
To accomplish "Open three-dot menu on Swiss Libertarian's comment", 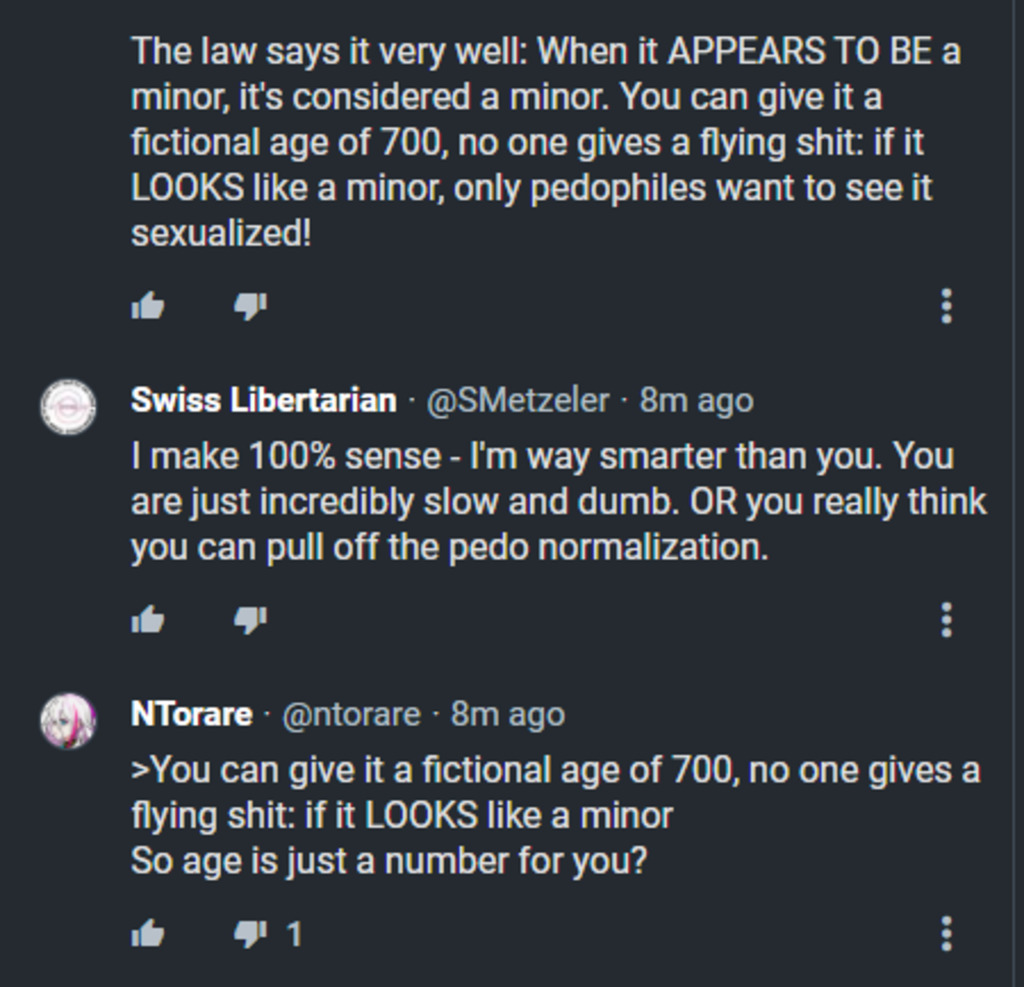I will [946, 620].
